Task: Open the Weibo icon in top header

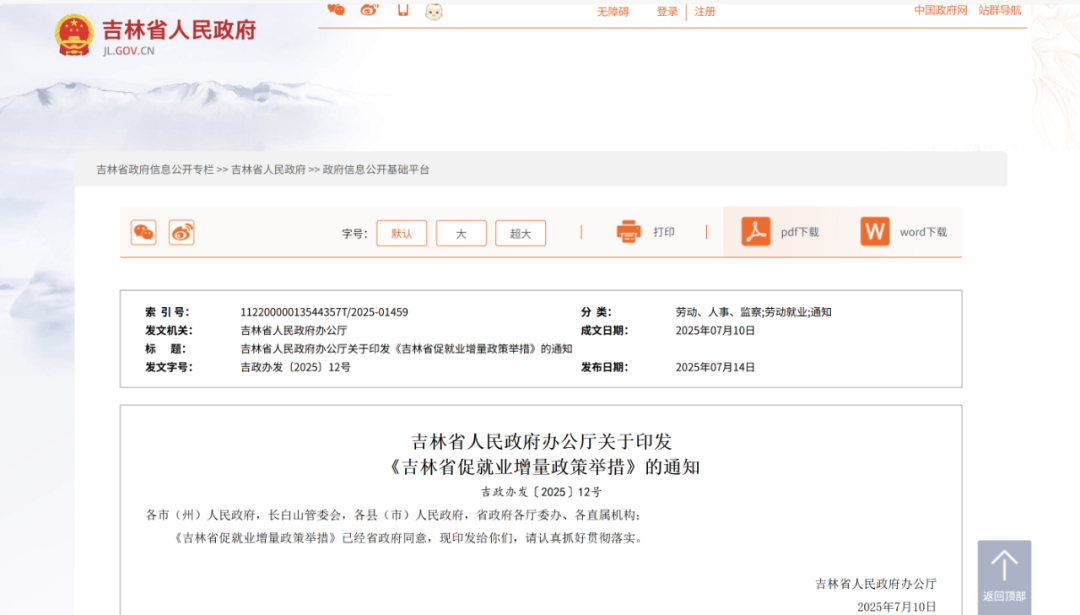Action: tap(369, 10)
